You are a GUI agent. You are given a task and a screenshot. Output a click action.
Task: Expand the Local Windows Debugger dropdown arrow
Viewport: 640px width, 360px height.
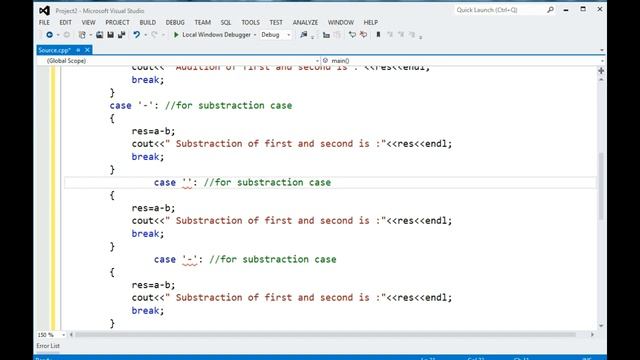pos(255,35)
